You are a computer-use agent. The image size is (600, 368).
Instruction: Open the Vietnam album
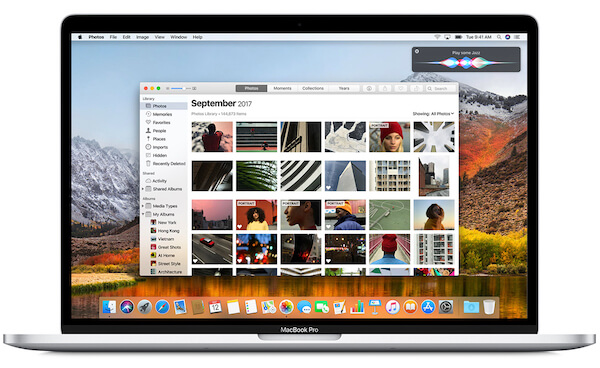pyautogui.click(x=163, y=239)
